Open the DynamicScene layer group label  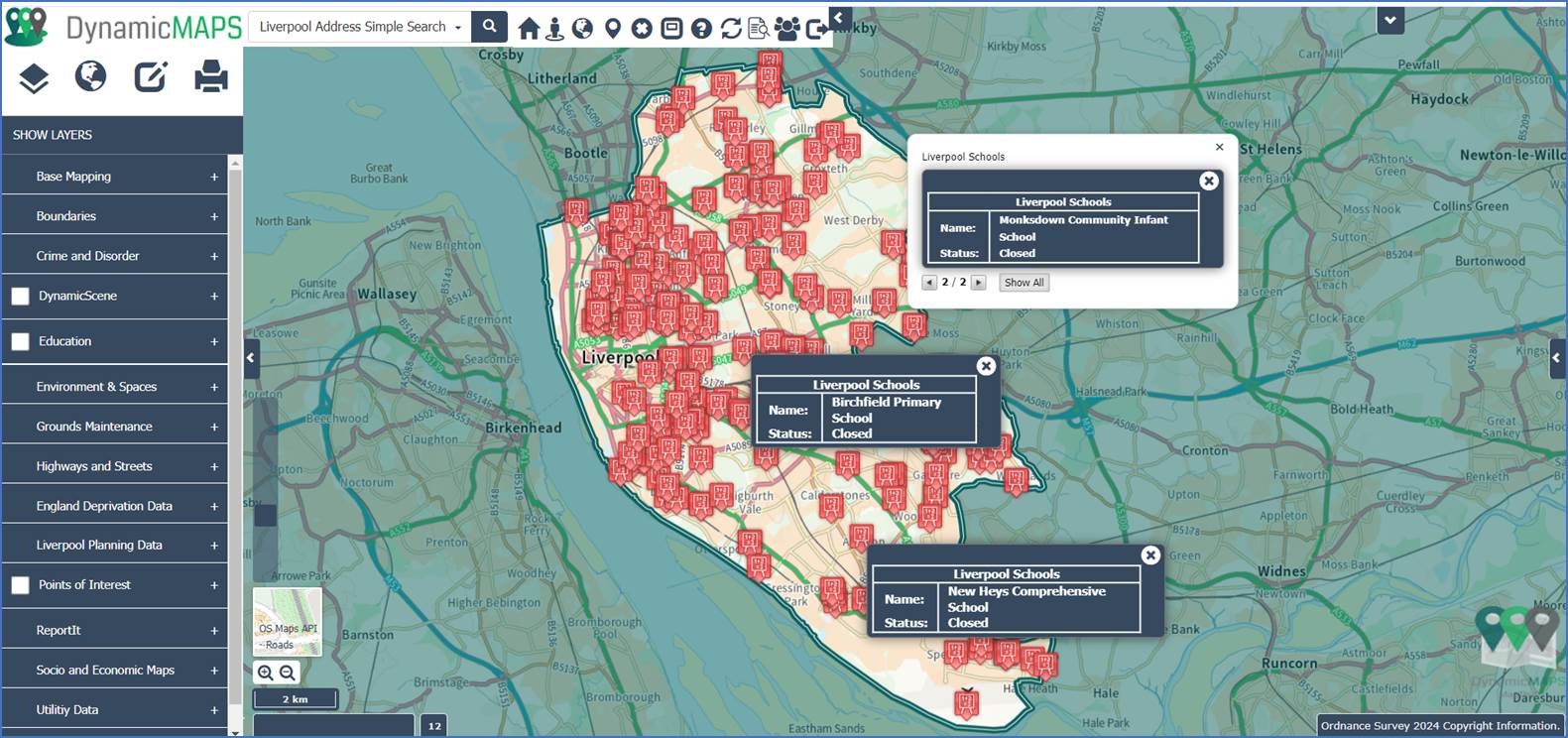click(x=77, y=296)
